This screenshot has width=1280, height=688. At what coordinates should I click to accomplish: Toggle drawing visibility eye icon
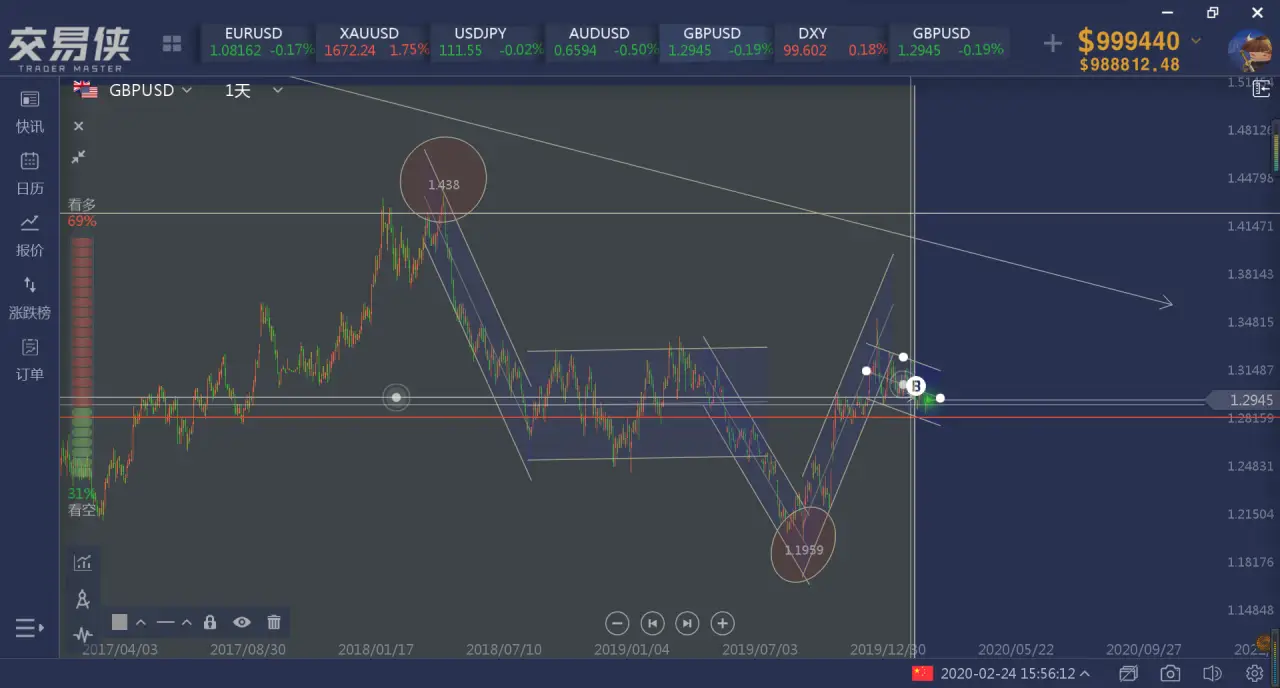coord(242,622)
